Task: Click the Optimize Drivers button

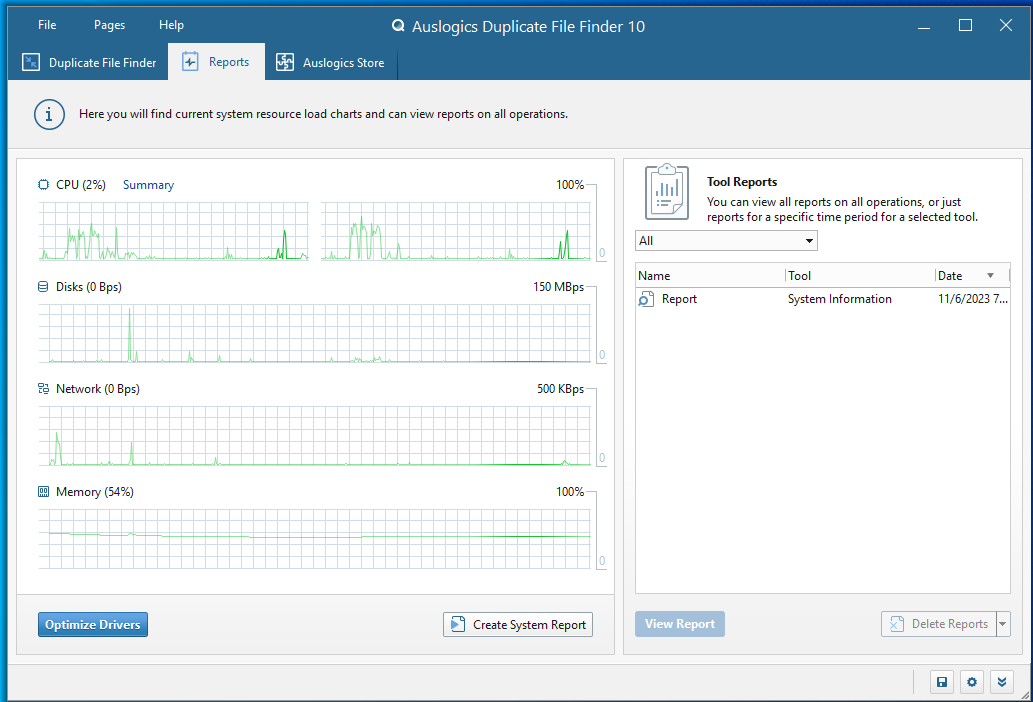Action: coord(93,625)
